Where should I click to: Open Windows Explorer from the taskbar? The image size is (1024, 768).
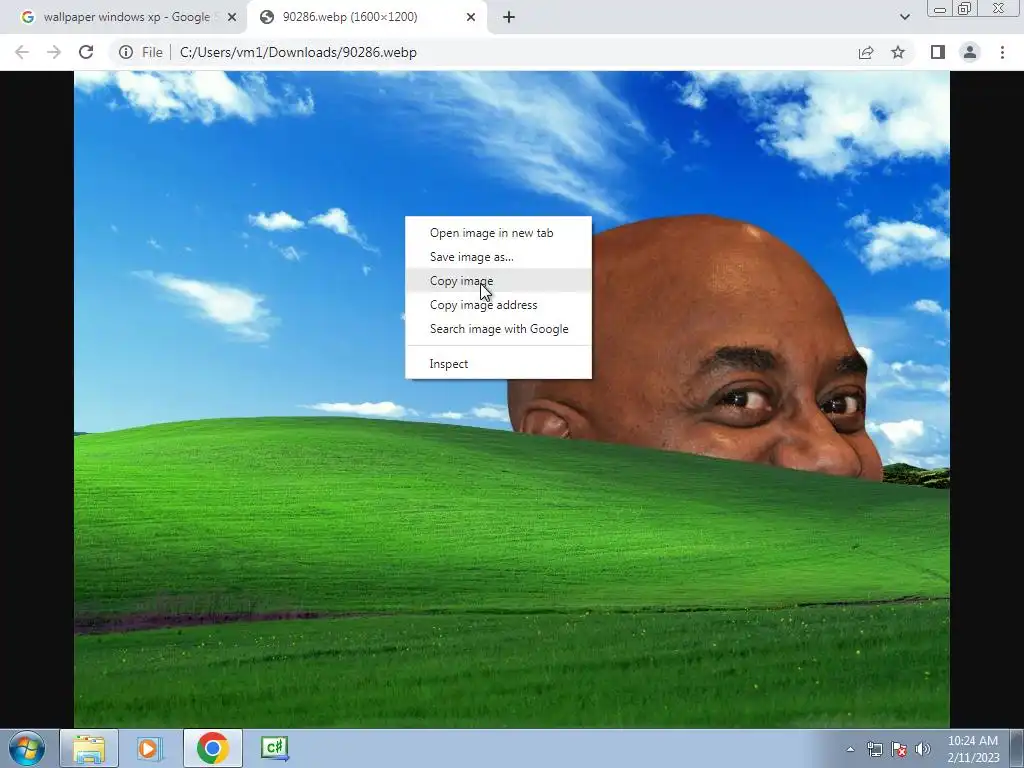click(x=89, y=748)
